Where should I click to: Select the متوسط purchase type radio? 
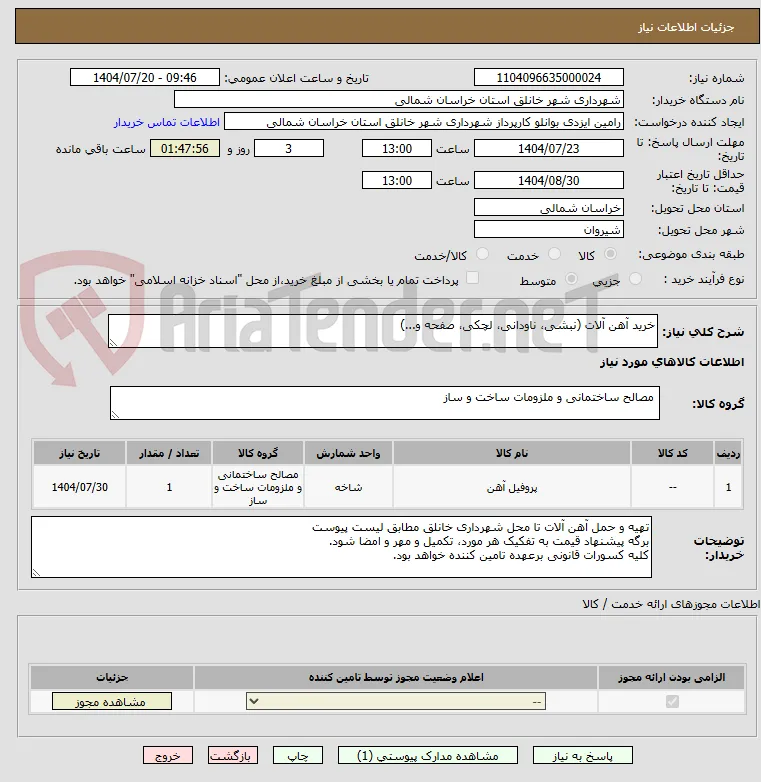(x=571, y=279)
